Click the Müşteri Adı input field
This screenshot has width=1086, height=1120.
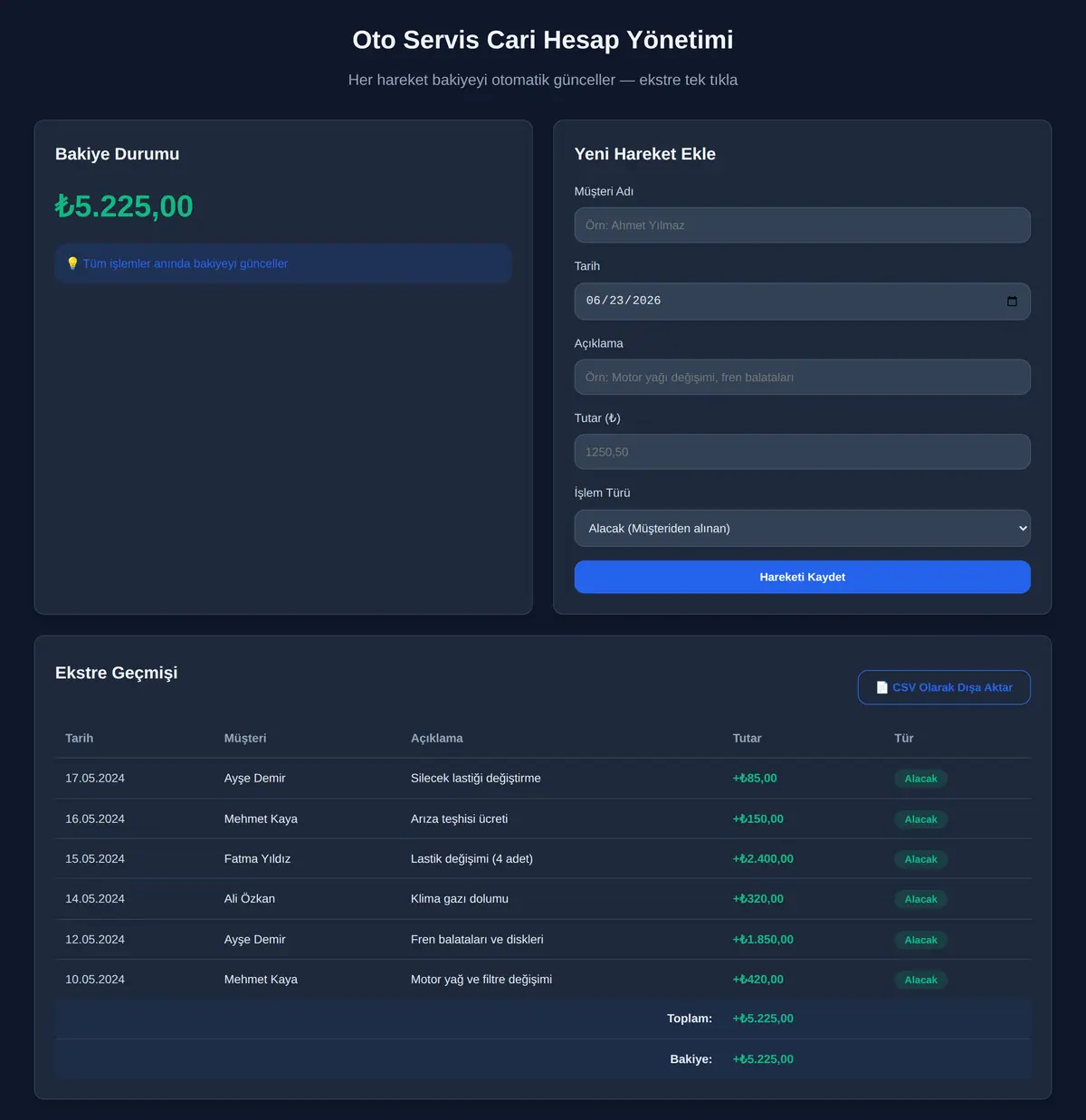(802, 225)
